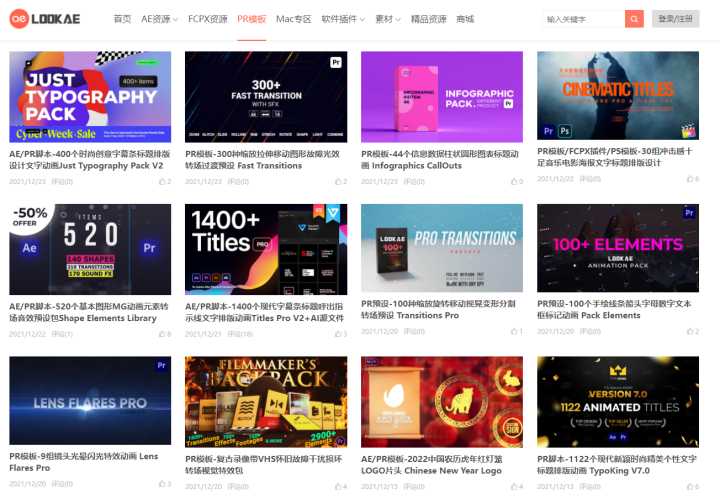Click like icon under Chinese New Year Logo post
Screen dimensions: 720x499
pos(514,487)
